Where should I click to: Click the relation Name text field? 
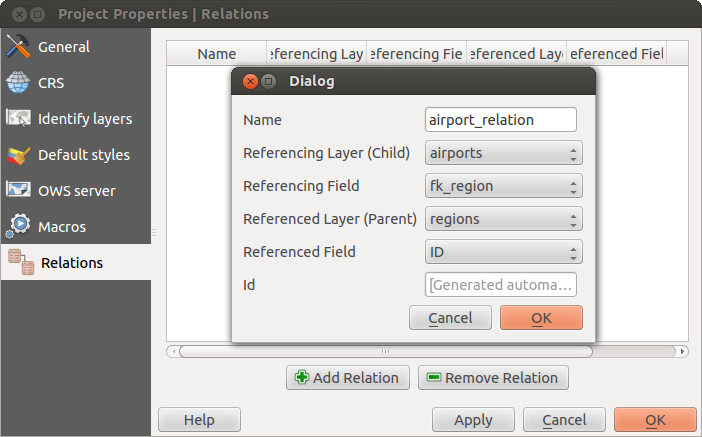[x=501, y=120]
